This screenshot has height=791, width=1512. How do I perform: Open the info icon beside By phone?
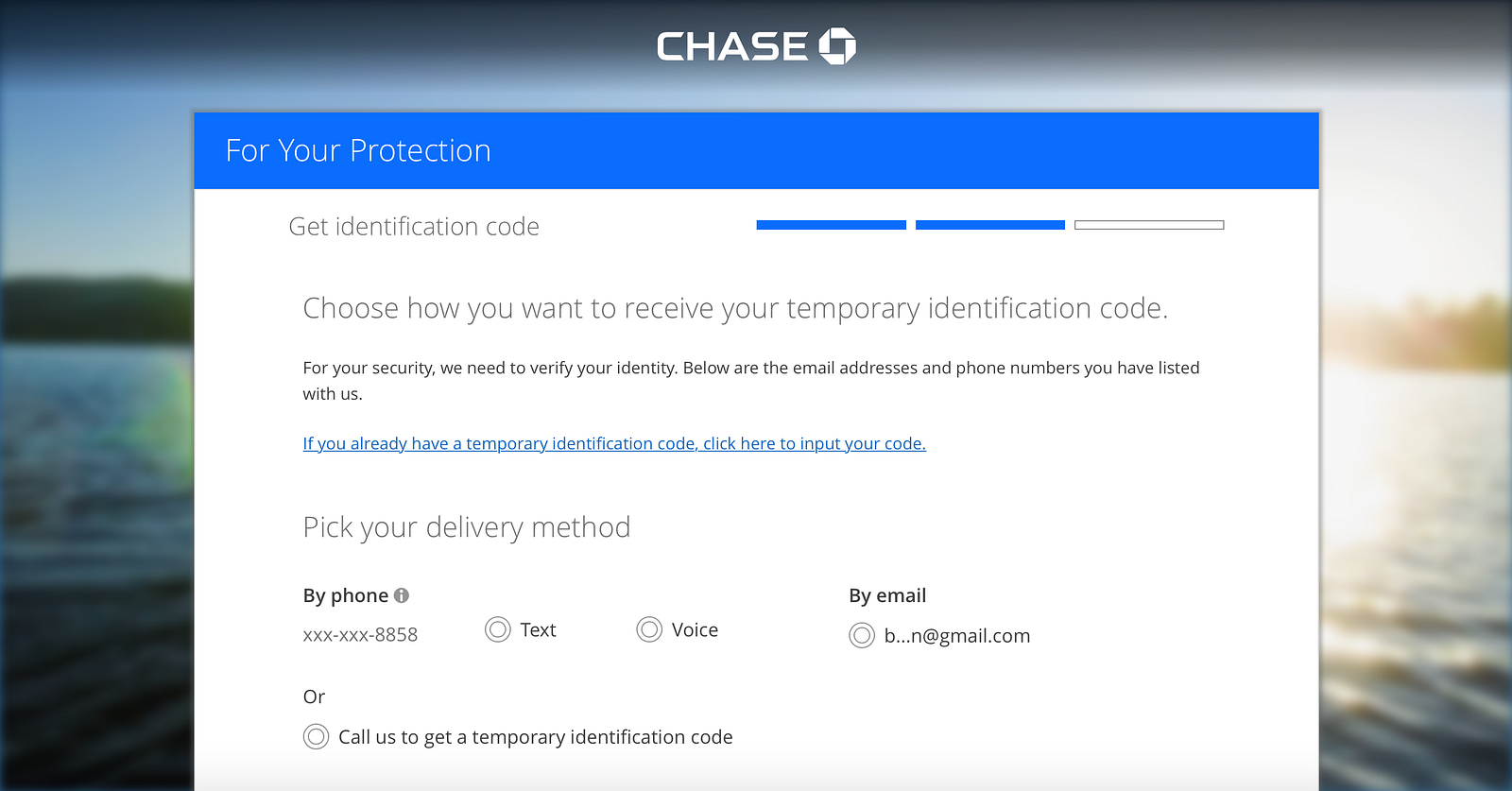point(402,595)
